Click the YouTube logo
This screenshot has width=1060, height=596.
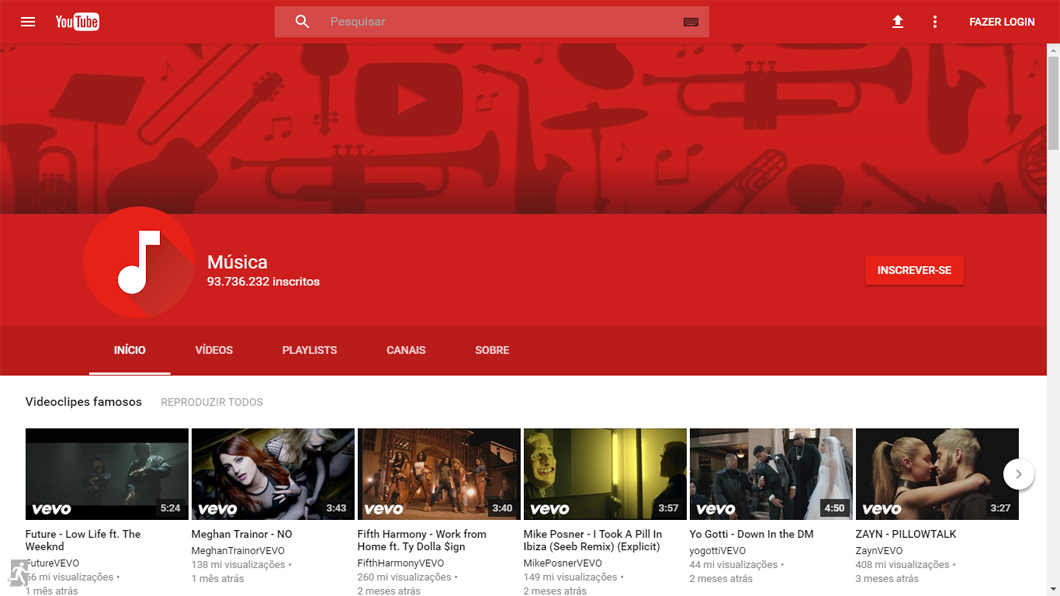tap(77, 22)
